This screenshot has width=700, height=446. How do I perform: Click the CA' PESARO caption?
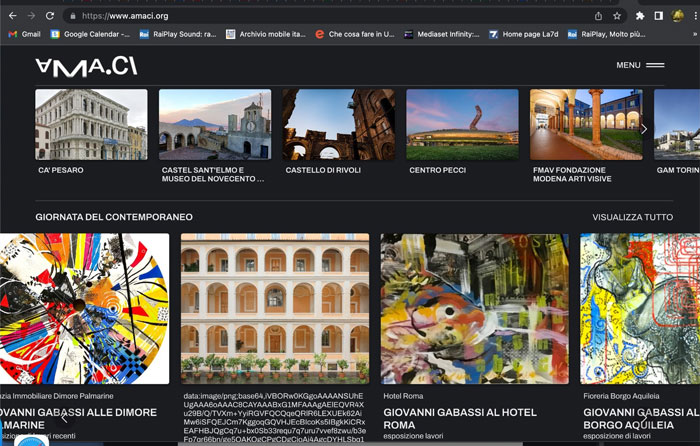coord(61,170)
